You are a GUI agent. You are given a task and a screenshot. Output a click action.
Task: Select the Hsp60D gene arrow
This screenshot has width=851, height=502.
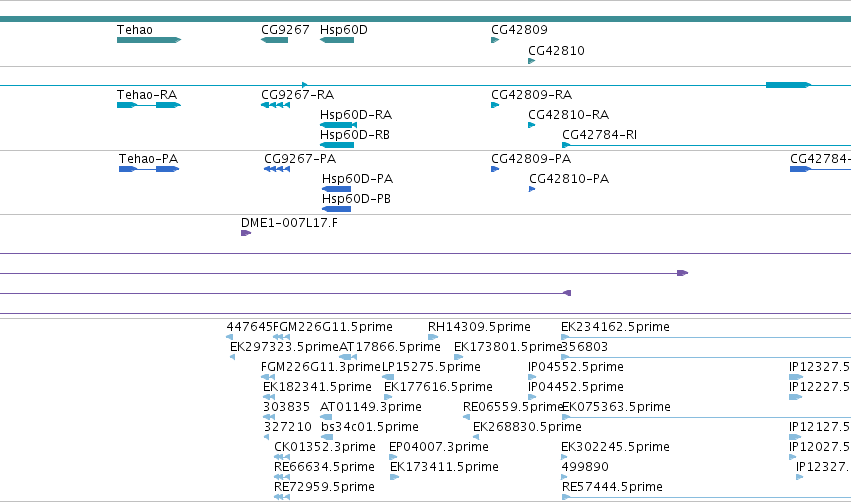(x=336, y=40)
